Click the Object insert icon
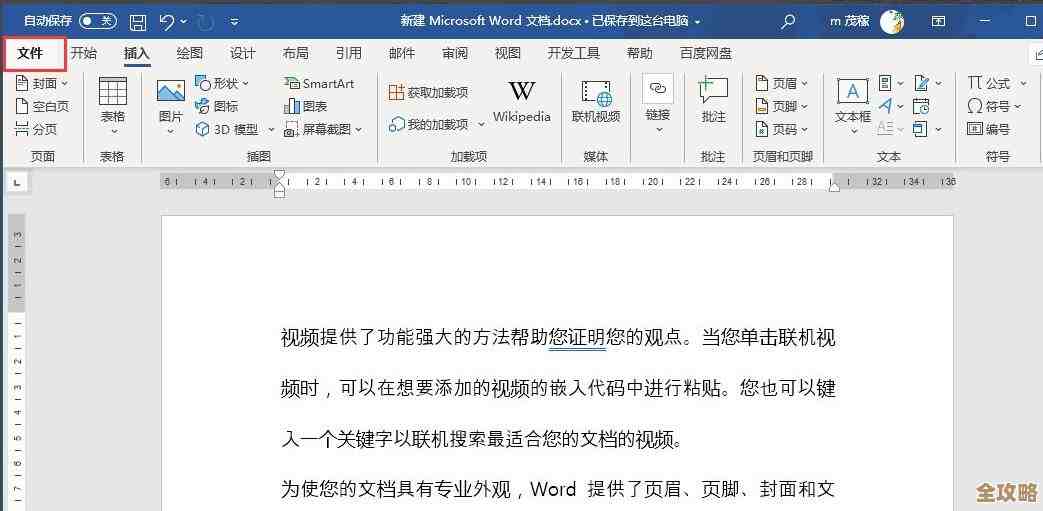 pyautogui.click(x=920, y=129)
